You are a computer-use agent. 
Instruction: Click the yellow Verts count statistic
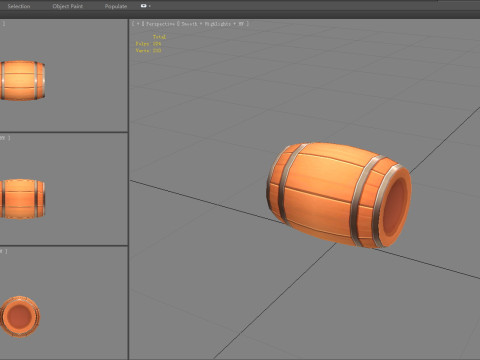point(148,51)
